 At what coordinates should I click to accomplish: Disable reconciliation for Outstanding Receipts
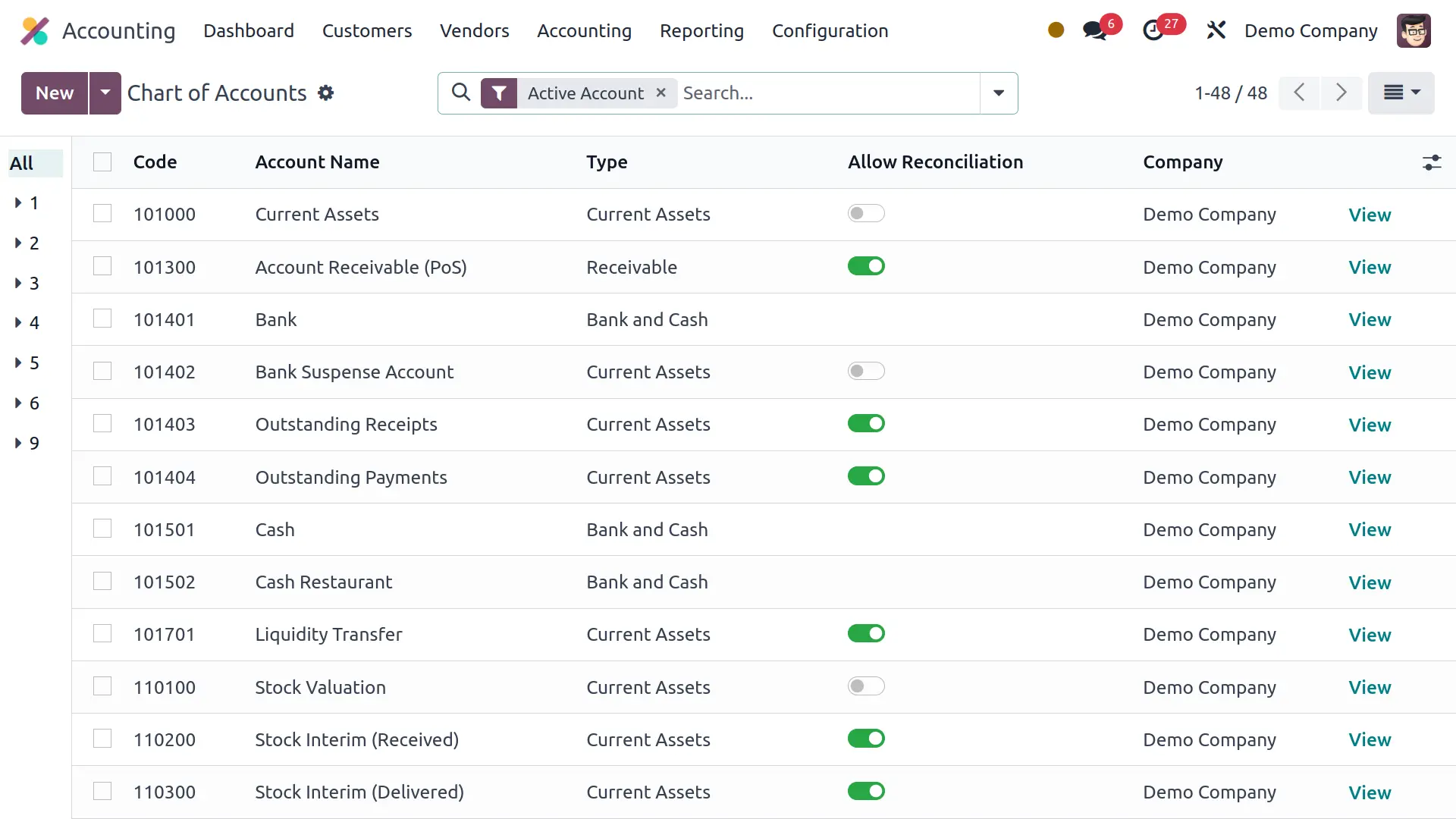[866, 424]
